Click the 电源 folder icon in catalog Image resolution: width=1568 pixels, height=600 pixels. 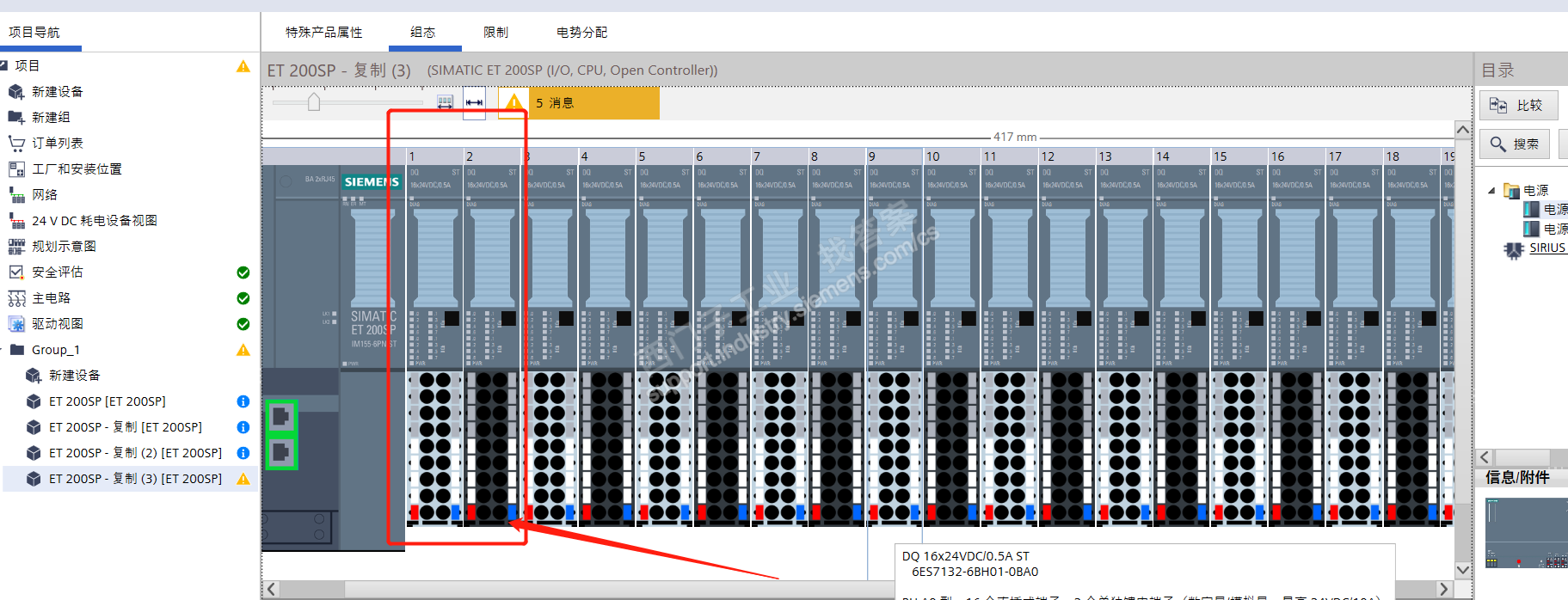(x=1511, y=191)
